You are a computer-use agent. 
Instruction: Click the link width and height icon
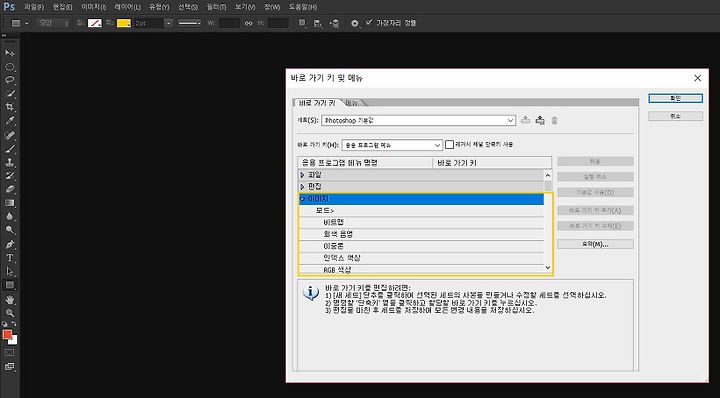click(248, 23)
